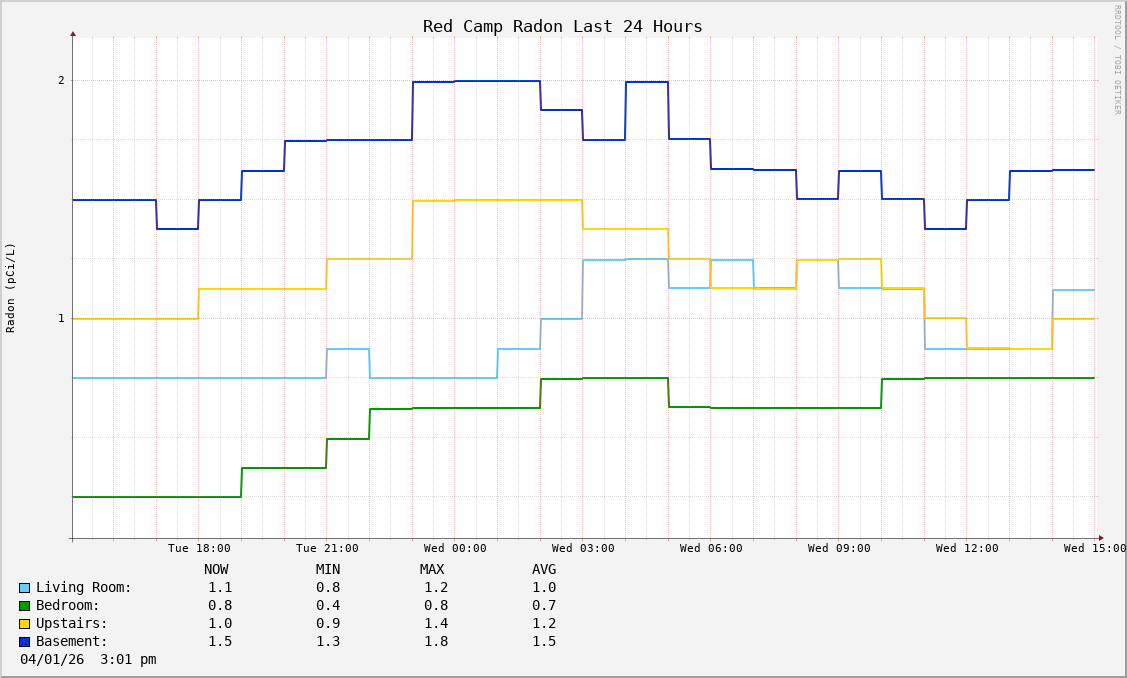This screenshot has height=678, width=1127.
Task: Click the 'Wed 12:00' x-axis label
Action: tap(967, 548)
